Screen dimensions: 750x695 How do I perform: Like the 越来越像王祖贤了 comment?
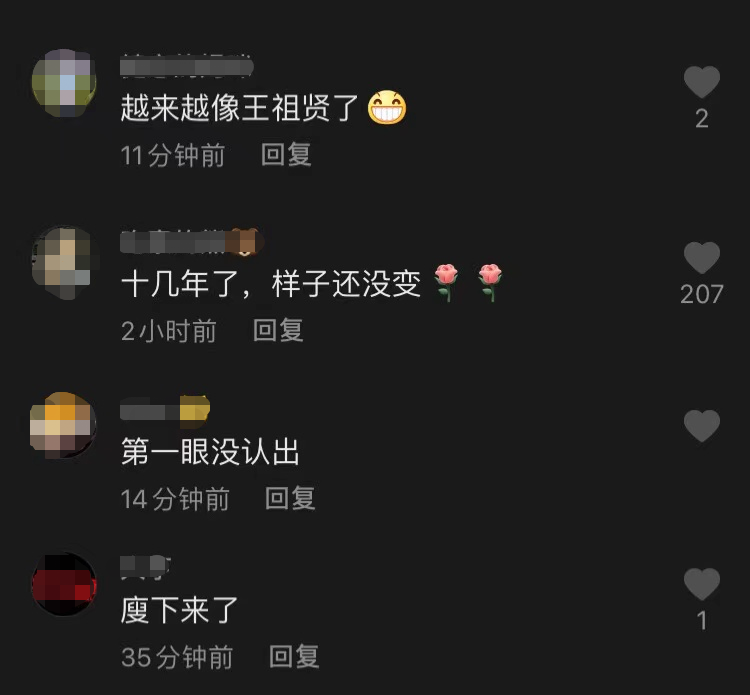coord(702,82)
